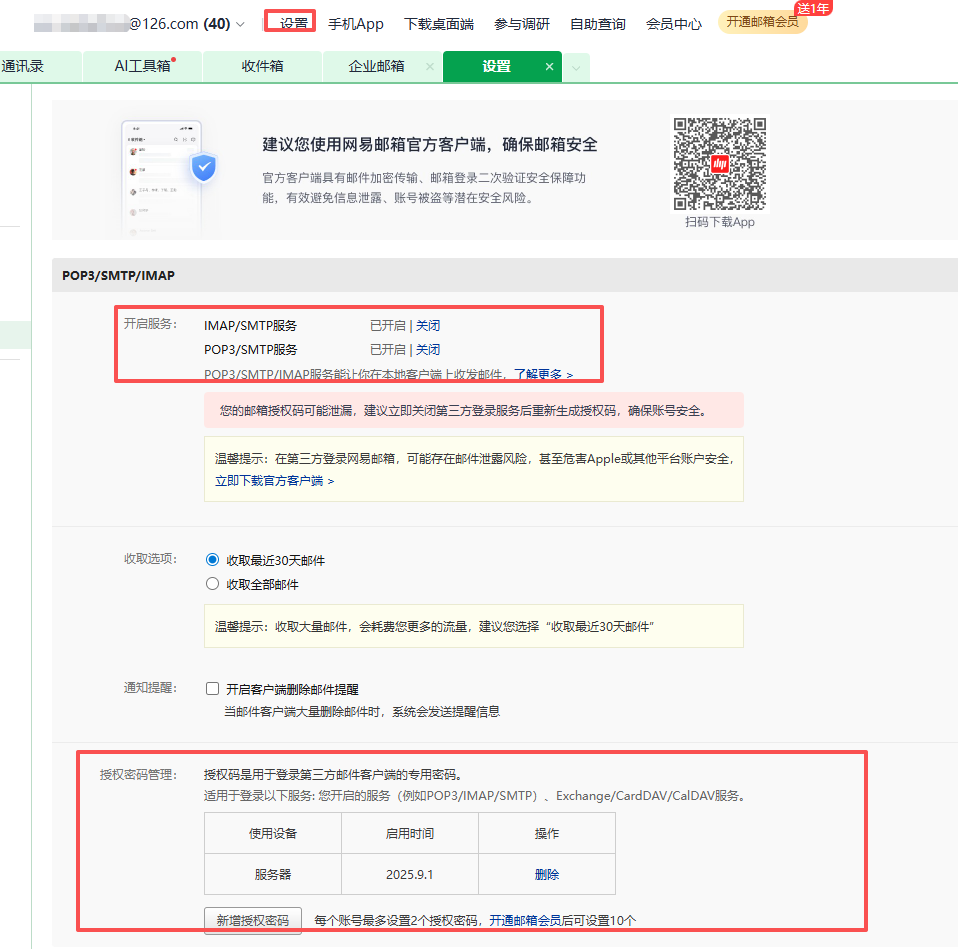Click the 2025.9.1 启用时间 cell

[x=409, y=874]
